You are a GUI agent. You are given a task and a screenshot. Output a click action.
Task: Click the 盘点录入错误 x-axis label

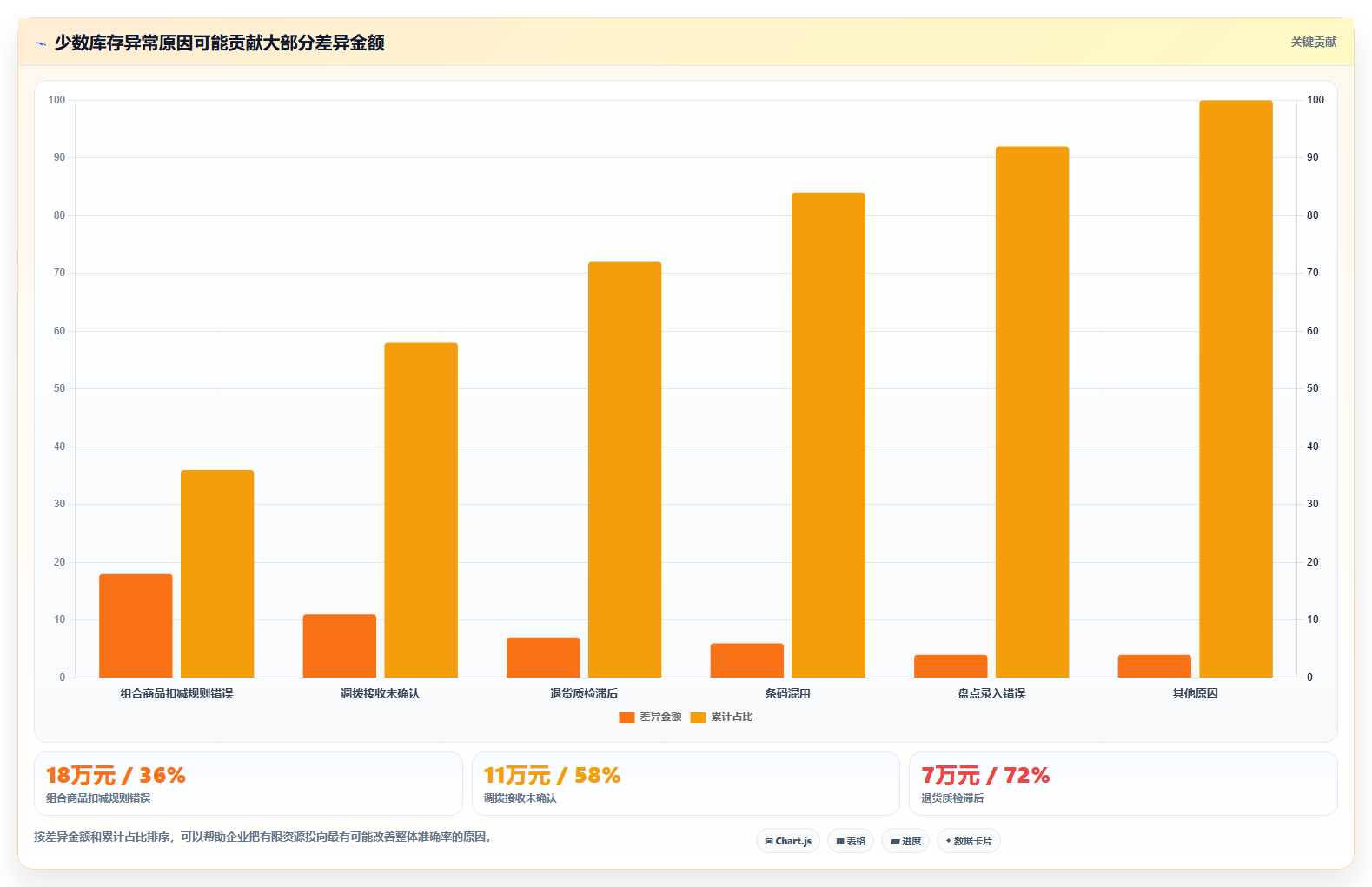pyautogui.click(x=991, y=693)
